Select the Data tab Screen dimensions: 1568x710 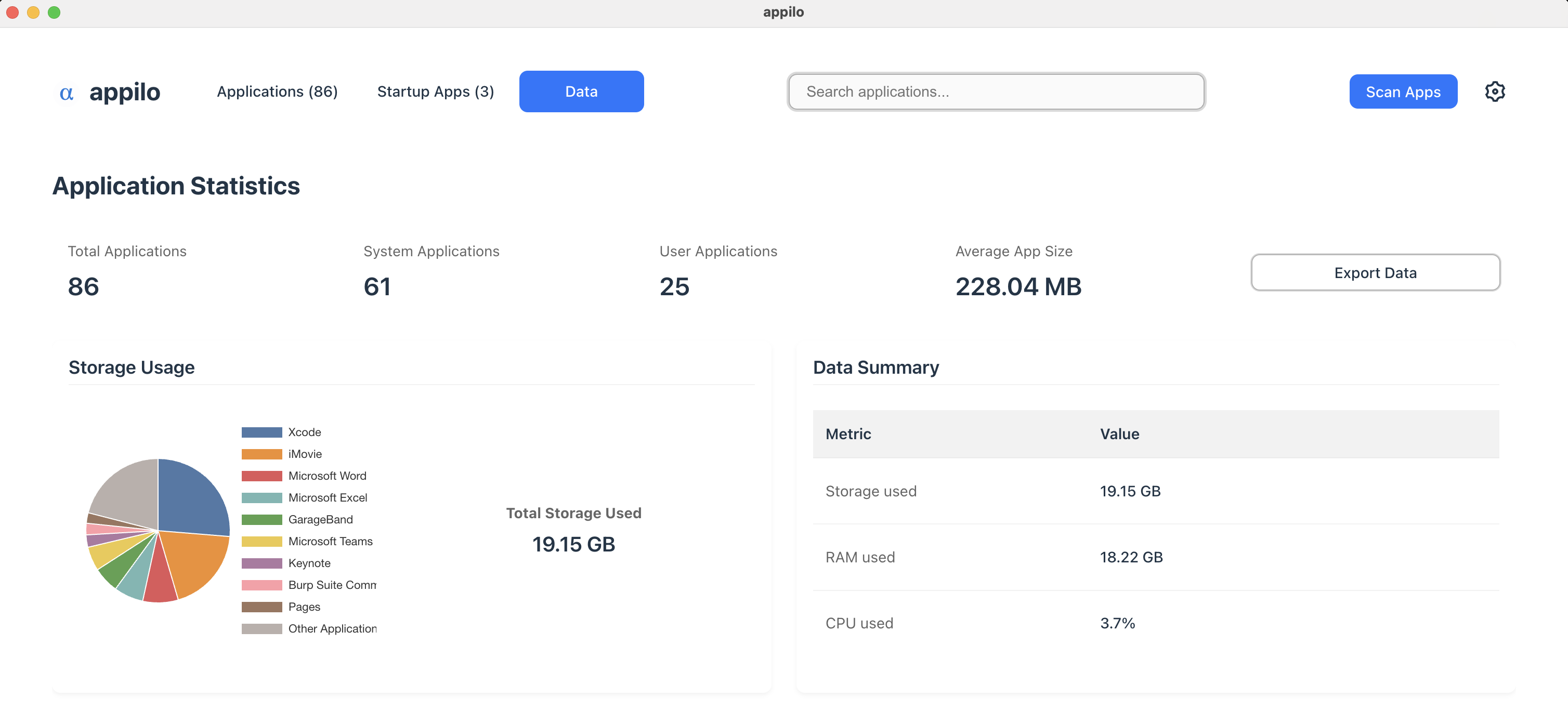pos(581,92)
